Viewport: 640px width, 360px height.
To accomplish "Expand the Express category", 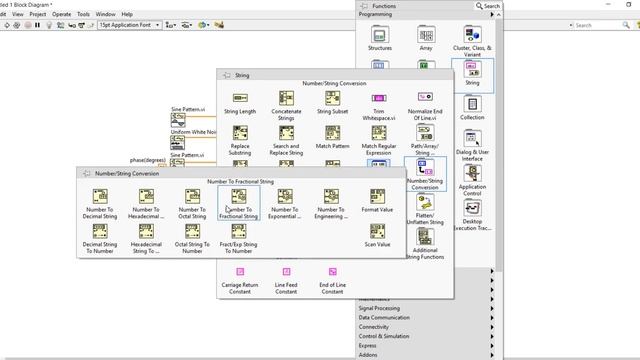I will [492, 346].
